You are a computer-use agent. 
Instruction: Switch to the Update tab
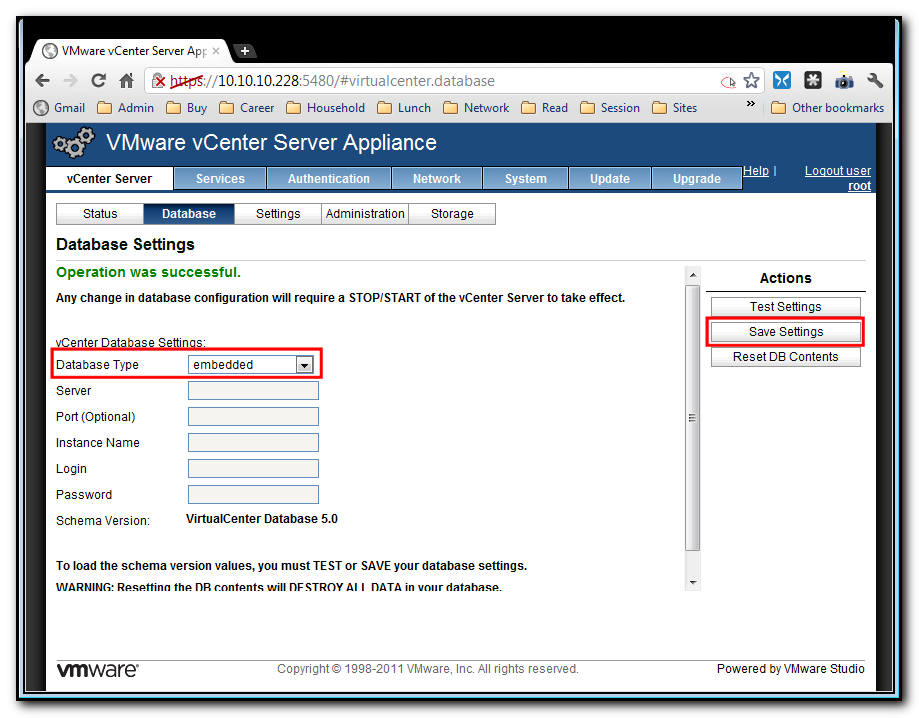point(610,179)
